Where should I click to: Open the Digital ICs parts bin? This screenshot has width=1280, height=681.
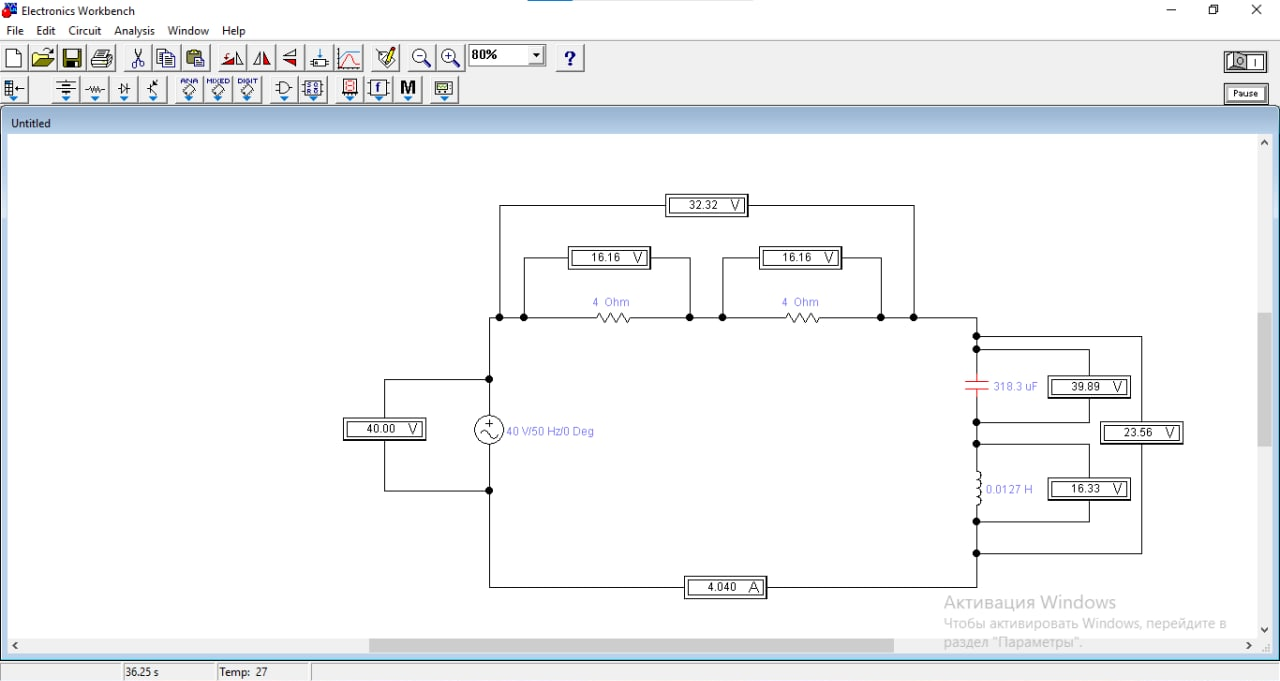tap(247, 90)
